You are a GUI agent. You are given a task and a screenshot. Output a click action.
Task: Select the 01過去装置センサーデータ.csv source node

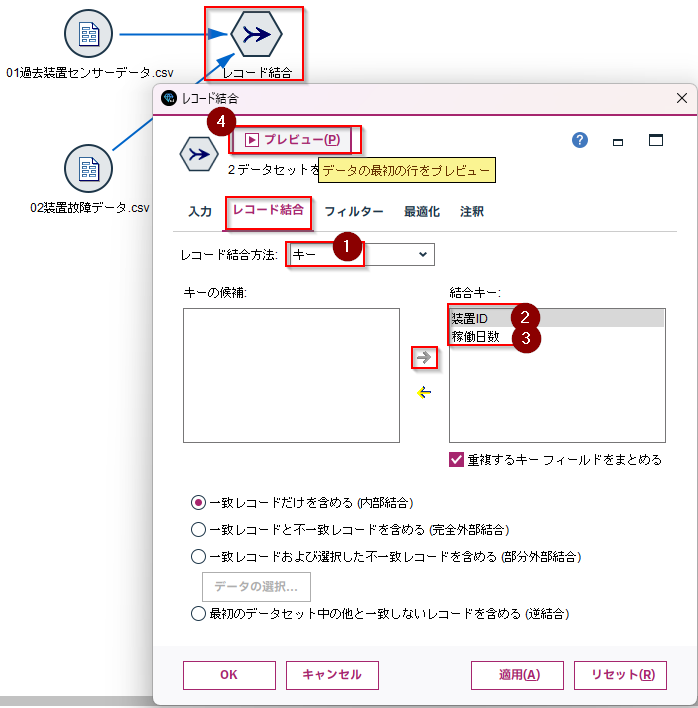pos(88,34)
